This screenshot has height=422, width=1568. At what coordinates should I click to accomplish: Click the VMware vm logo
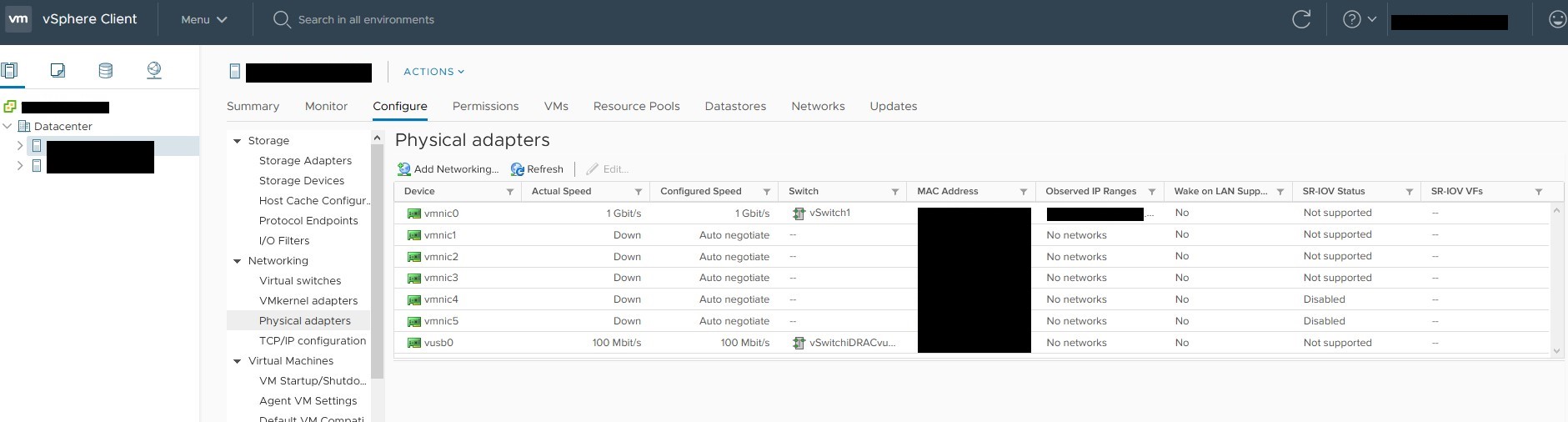tap(18, 18)
